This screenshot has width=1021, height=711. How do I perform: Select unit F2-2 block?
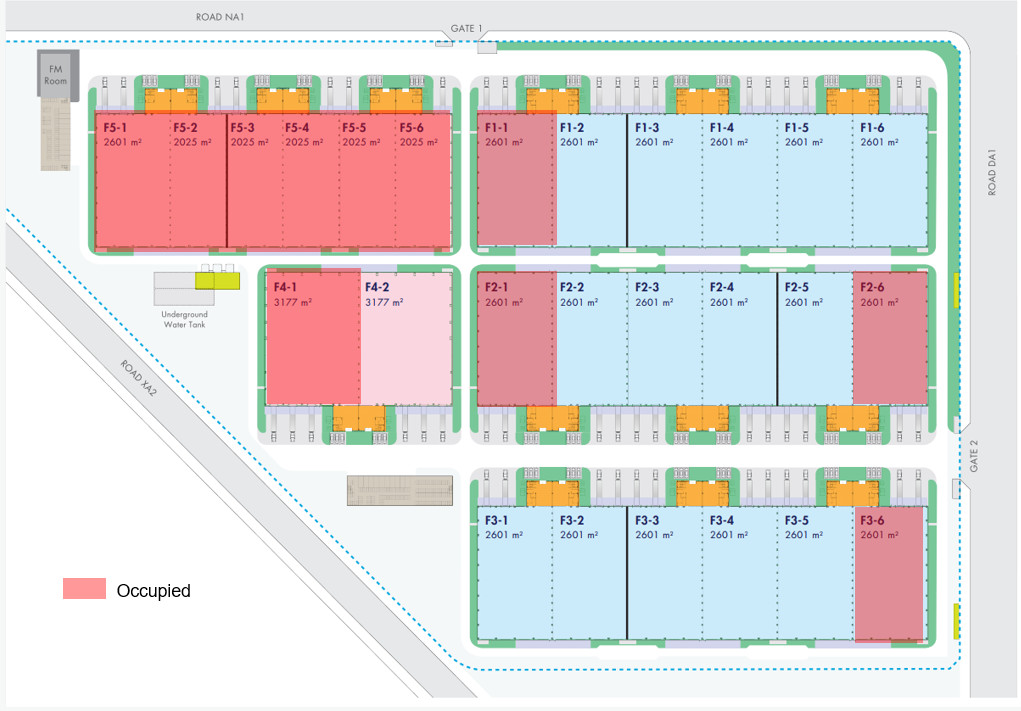coord(591,339)
